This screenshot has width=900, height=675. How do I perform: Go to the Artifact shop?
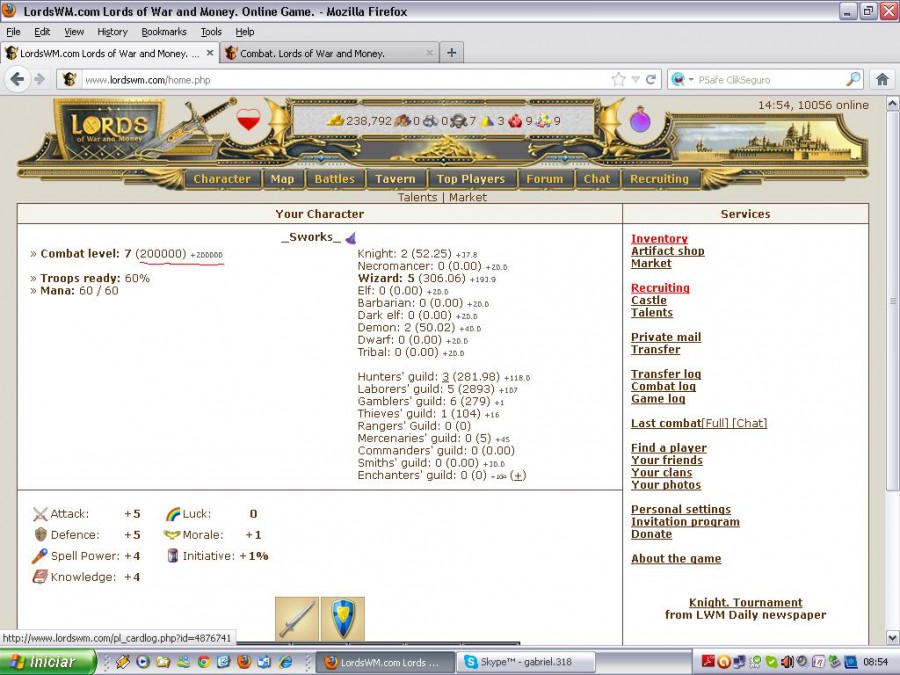point(668,251)
